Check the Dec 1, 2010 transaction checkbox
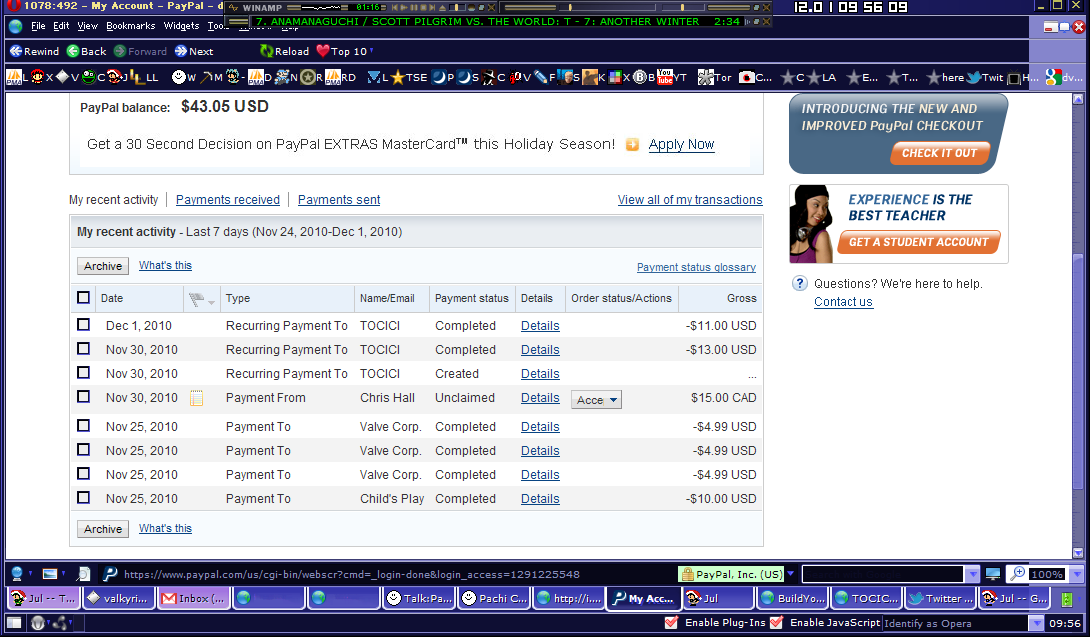The image size is (1090, 637). coord(84,325)
